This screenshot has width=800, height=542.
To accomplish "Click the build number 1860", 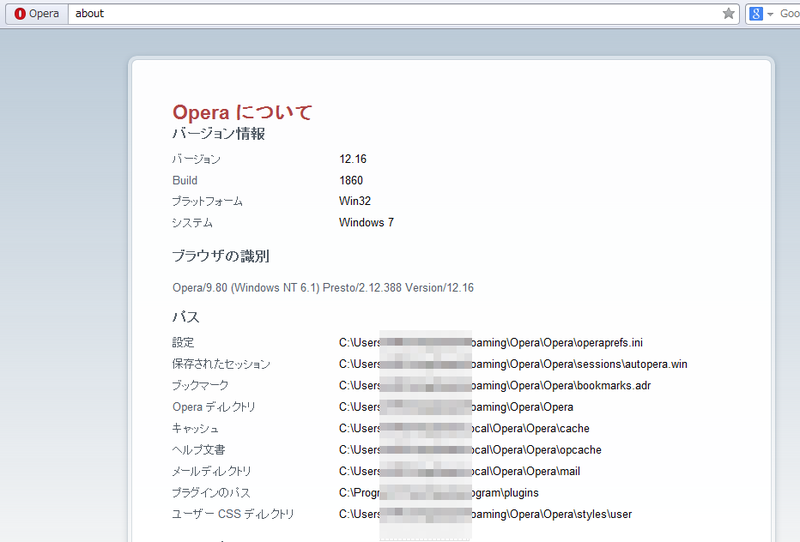I will [351, 181].
